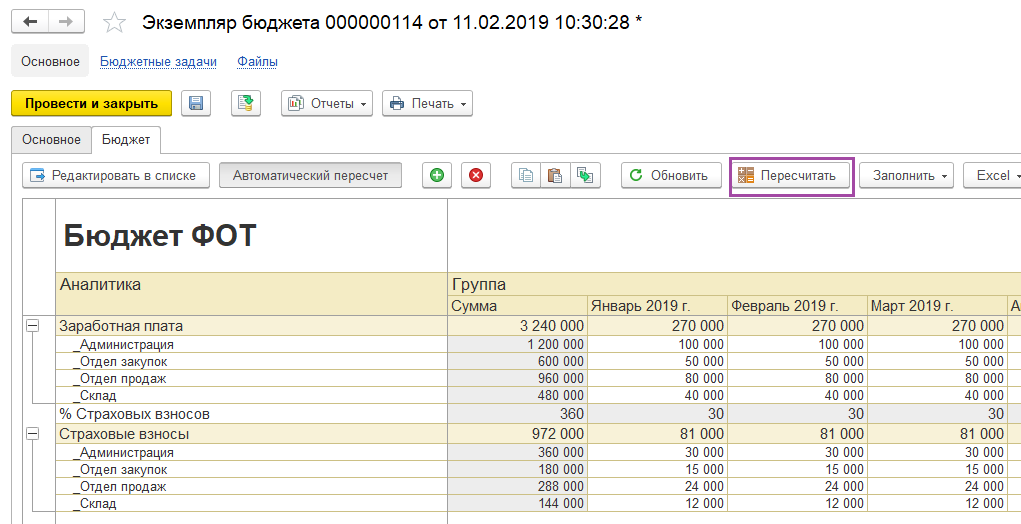Select the 360 sum cell of % Страховых взносов

pyautogui.click(x=518, y=414)
